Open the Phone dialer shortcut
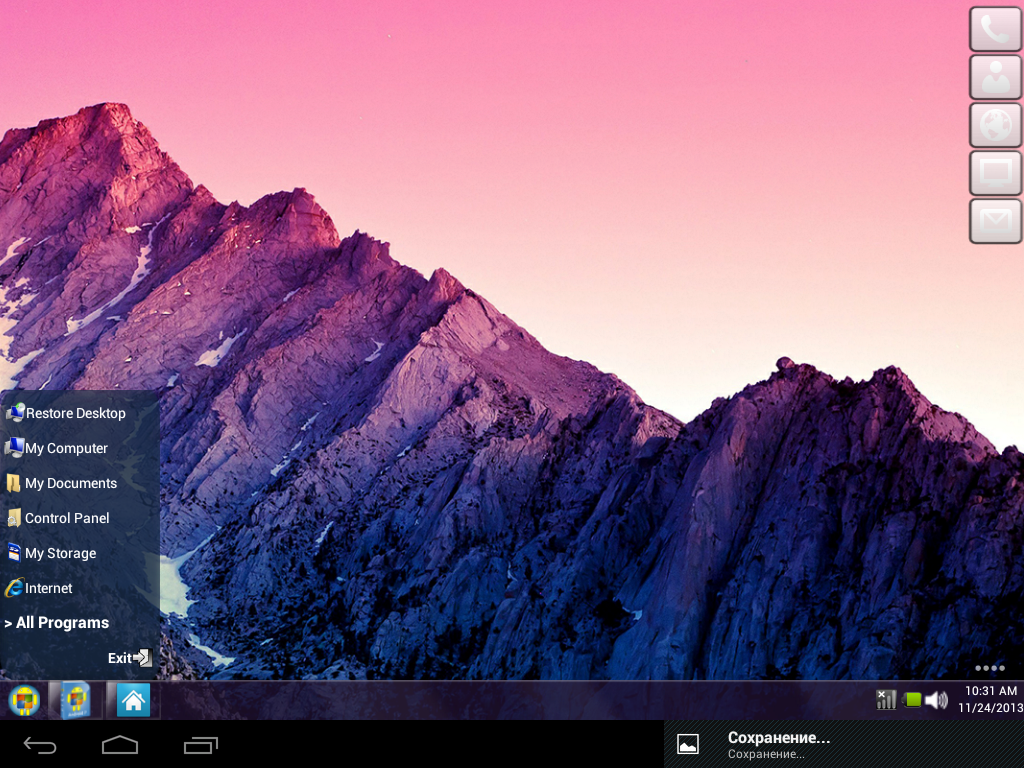 pyautogui.click(x=995, y=29)
